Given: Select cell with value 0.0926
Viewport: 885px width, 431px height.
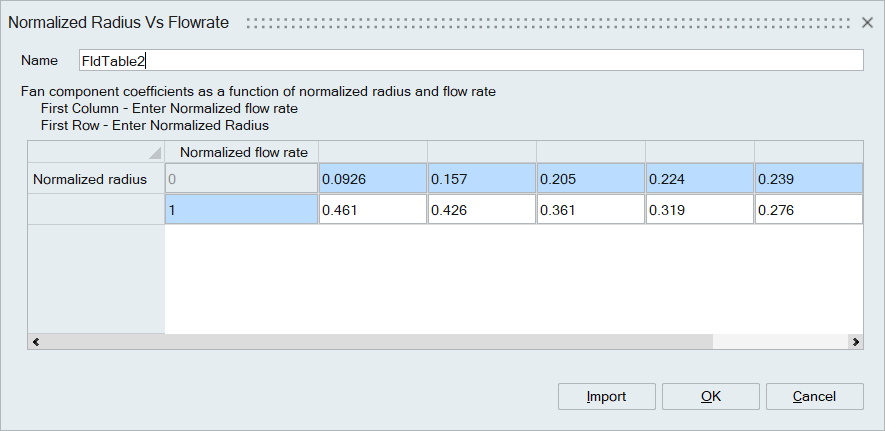Looking at the screenshot, I should coord(372,180).
